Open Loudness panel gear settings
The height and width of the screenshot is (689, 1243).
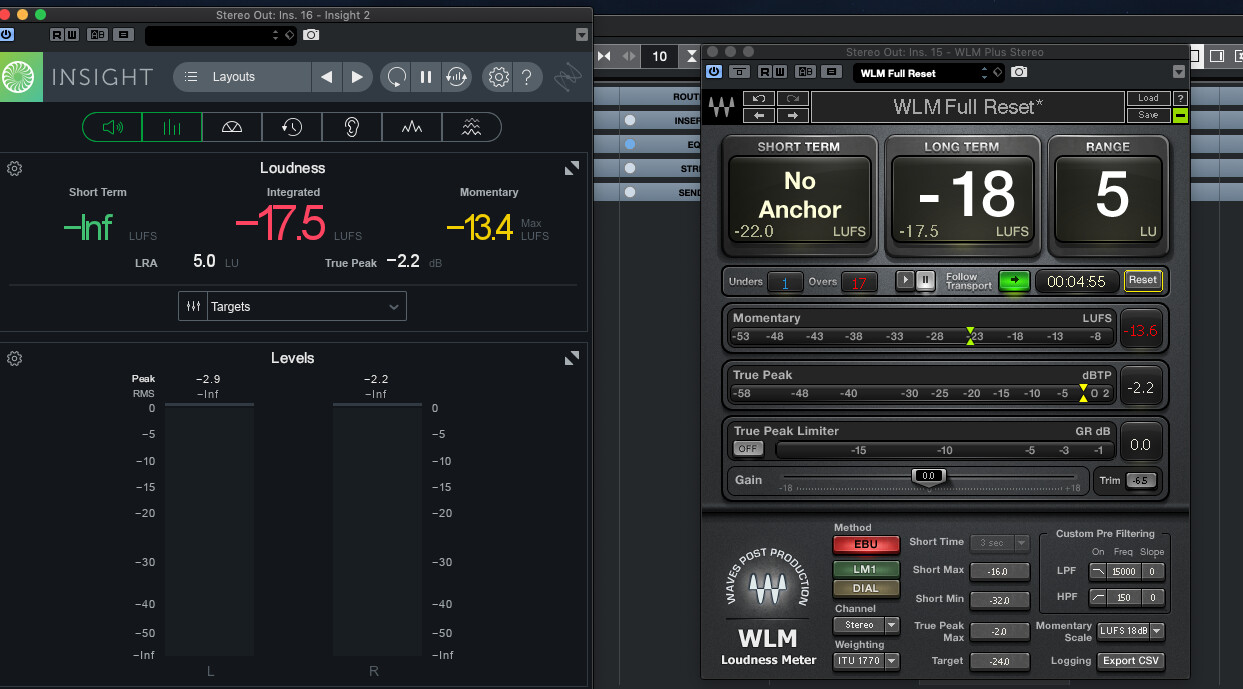point(14,168)
